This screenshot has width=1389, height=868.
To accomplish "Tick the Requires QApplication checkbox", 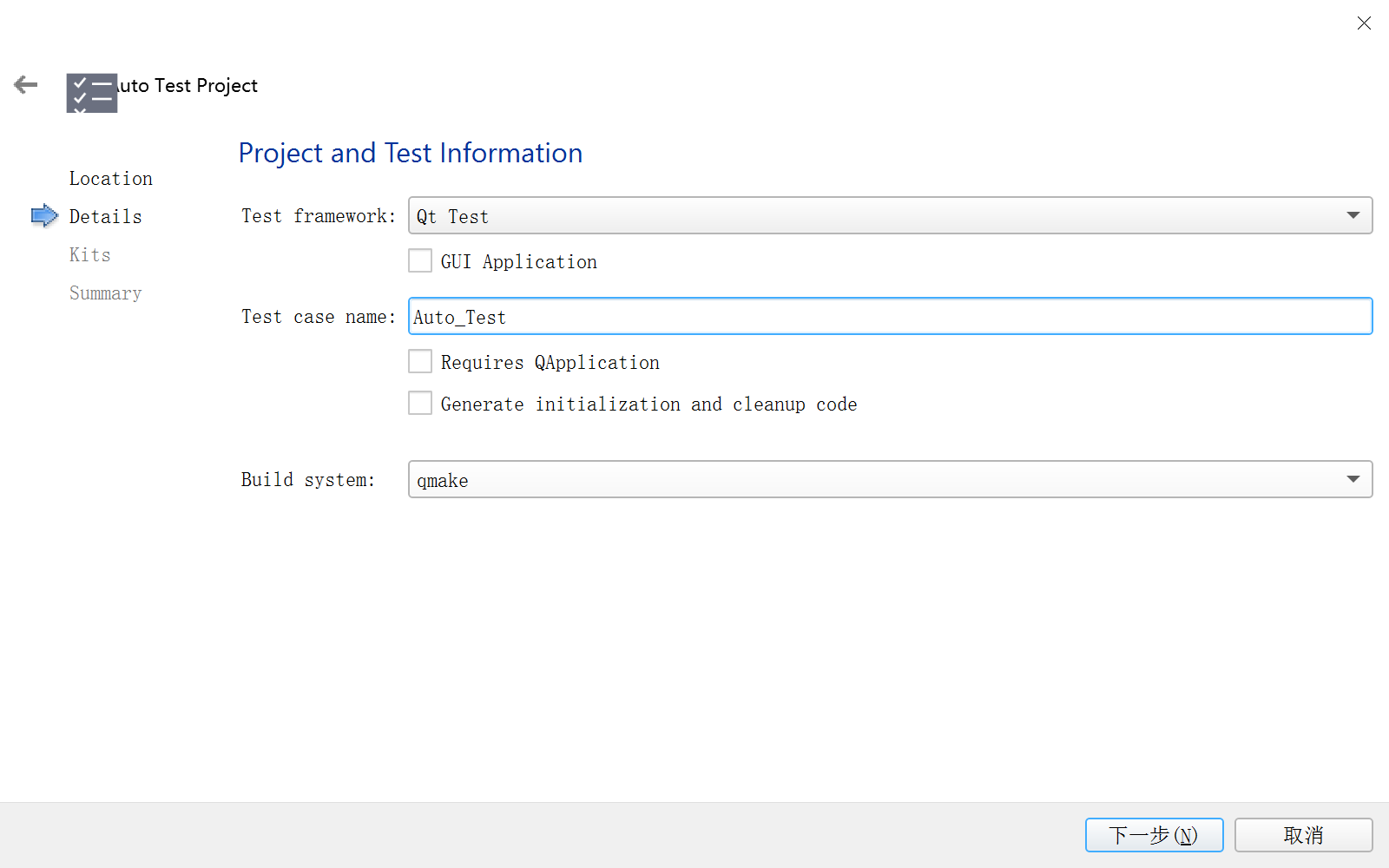I will click(420, 361).
